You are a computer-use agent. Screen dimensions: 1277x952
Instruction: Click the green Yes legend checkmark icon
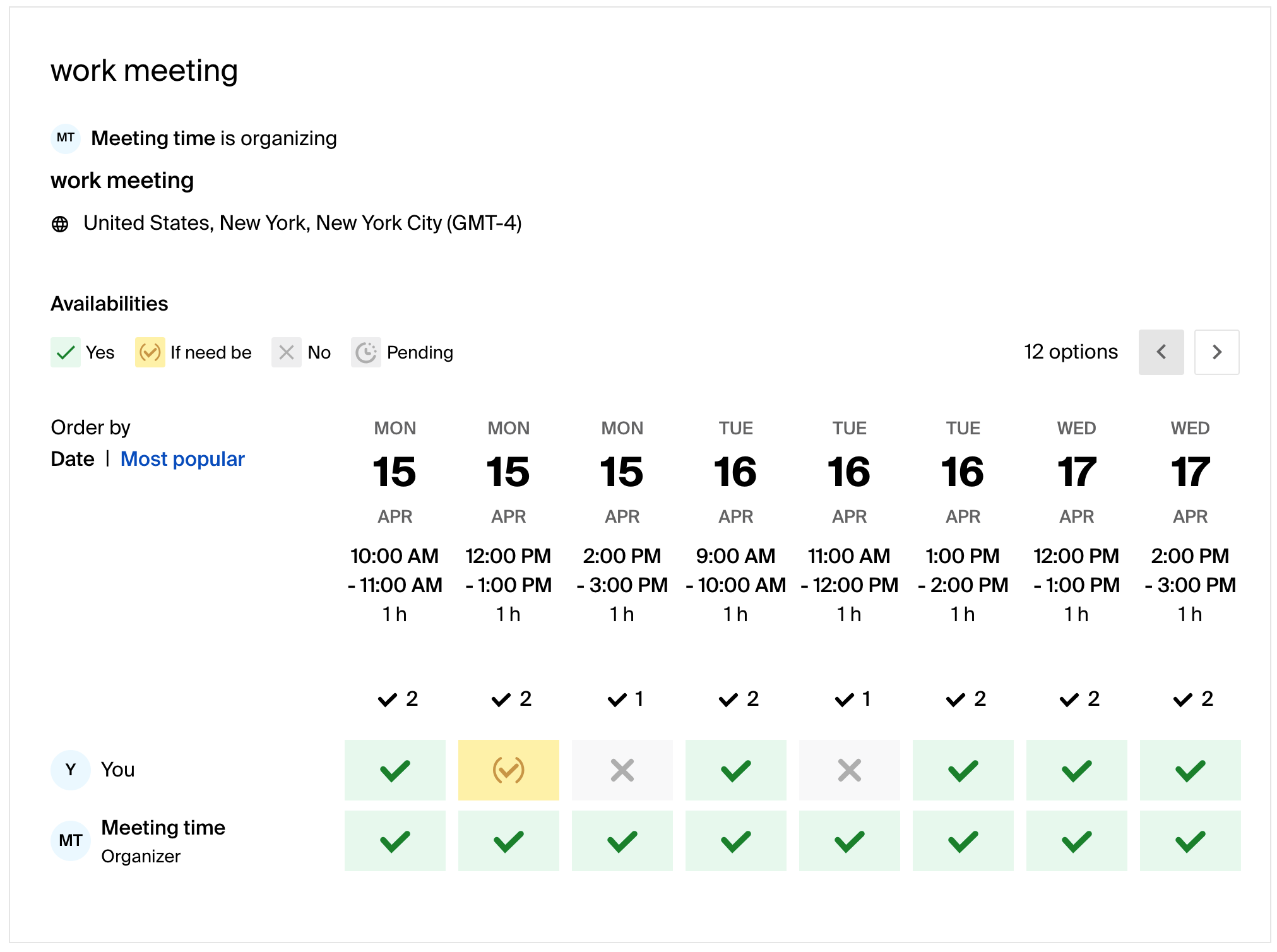tap(65, 352)
